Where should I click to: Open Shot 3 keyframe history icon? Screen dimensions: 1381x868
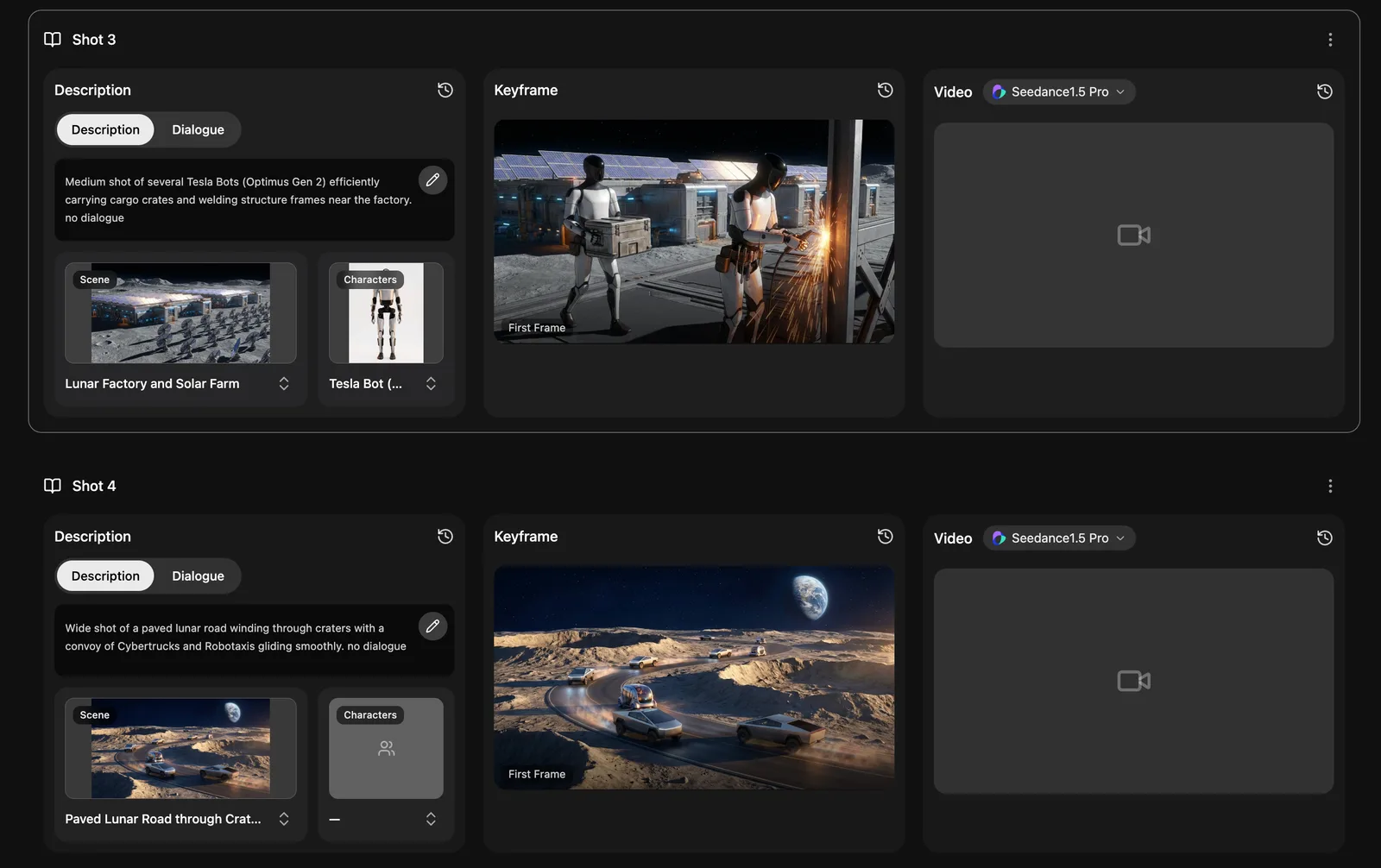[885, 90]
